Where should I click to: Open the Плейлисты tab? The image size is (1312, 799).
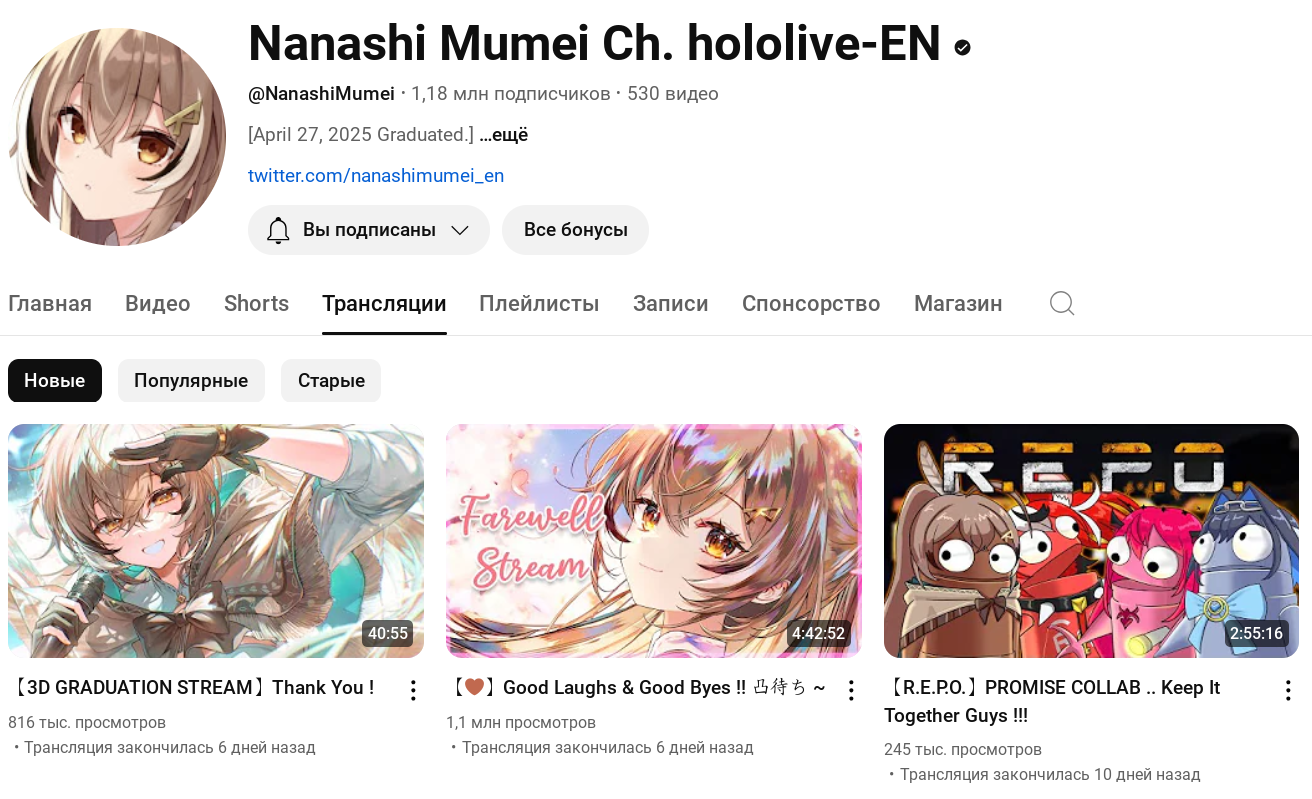point(540,304)
